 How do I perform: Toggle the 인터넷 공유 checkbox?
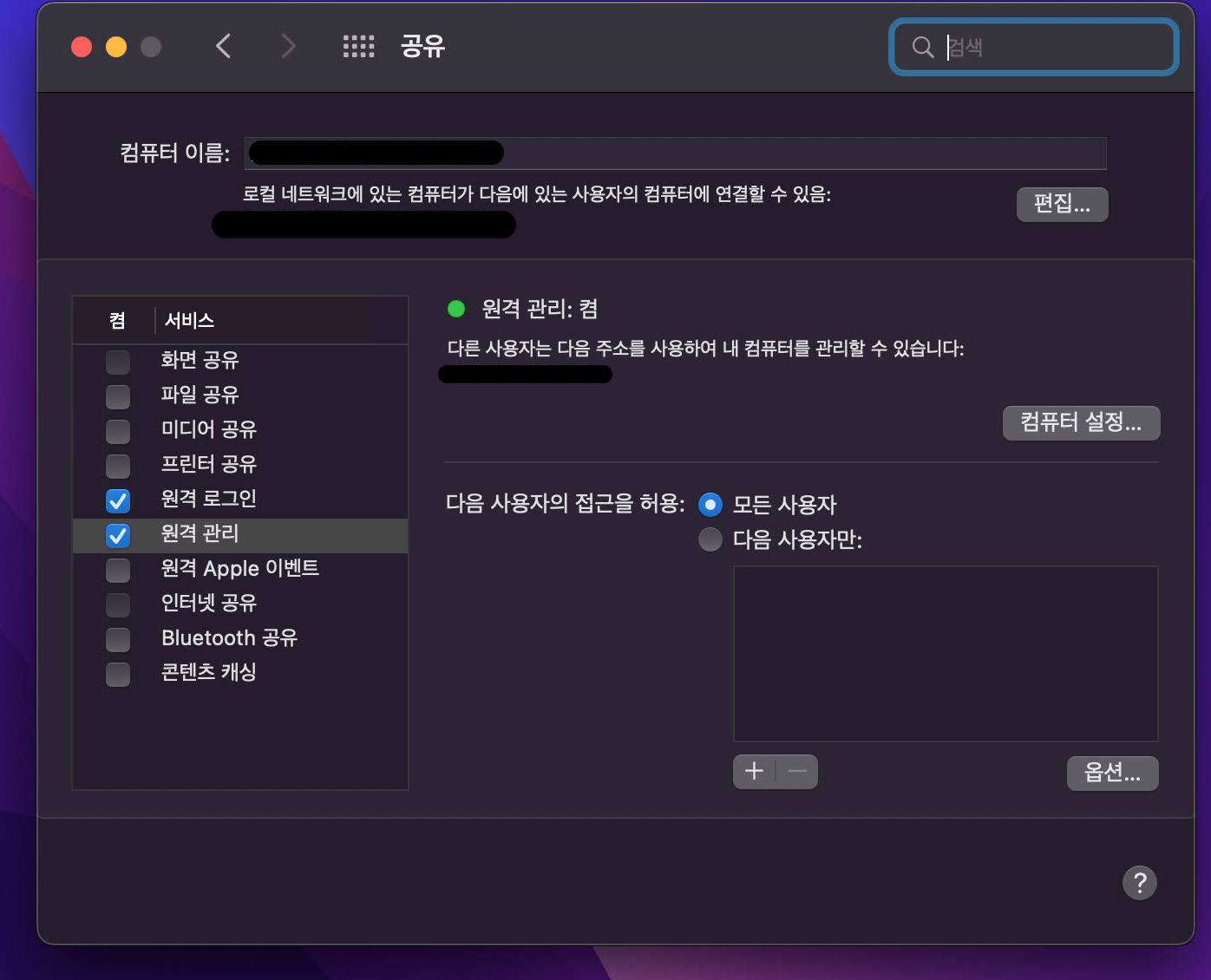[x=118, y=604]
